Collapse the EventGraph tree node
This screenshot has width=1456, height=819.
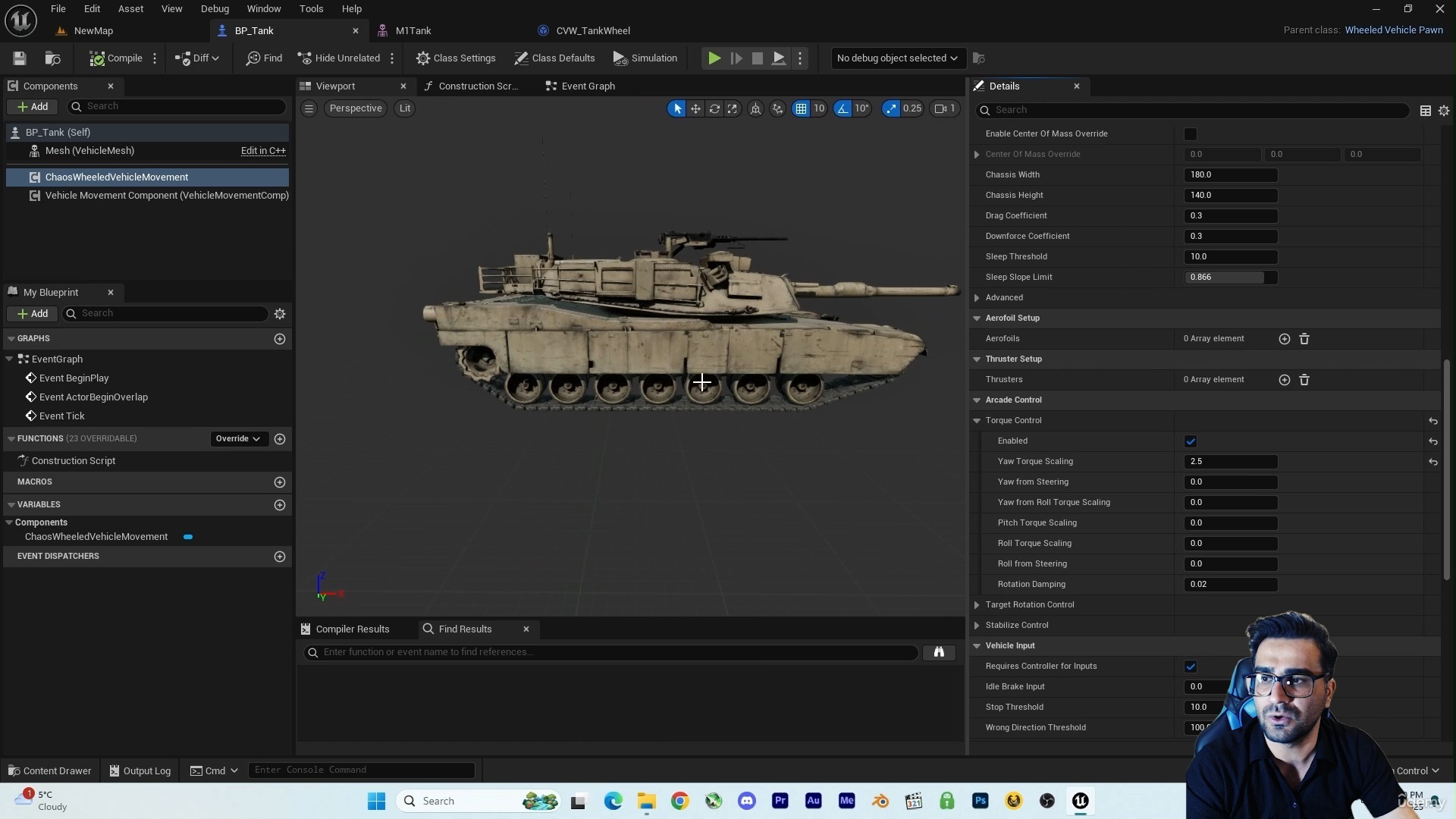pyautogui.click(x=9, y=359)
